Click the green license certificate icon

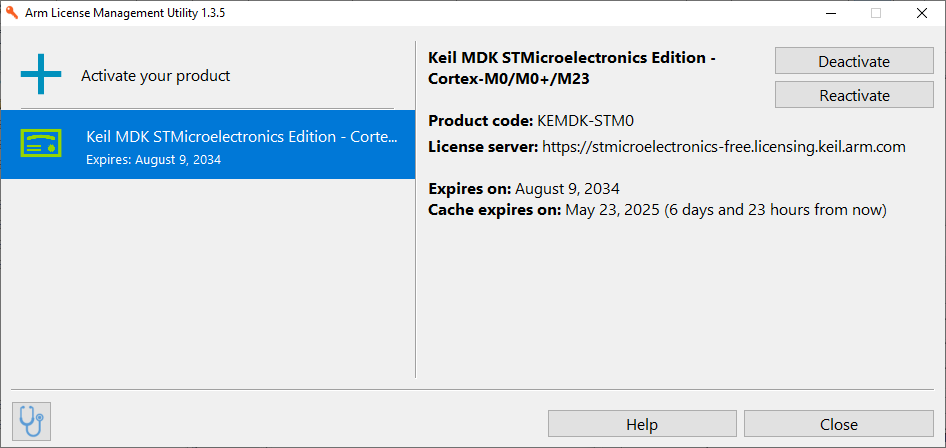point(41,144)
